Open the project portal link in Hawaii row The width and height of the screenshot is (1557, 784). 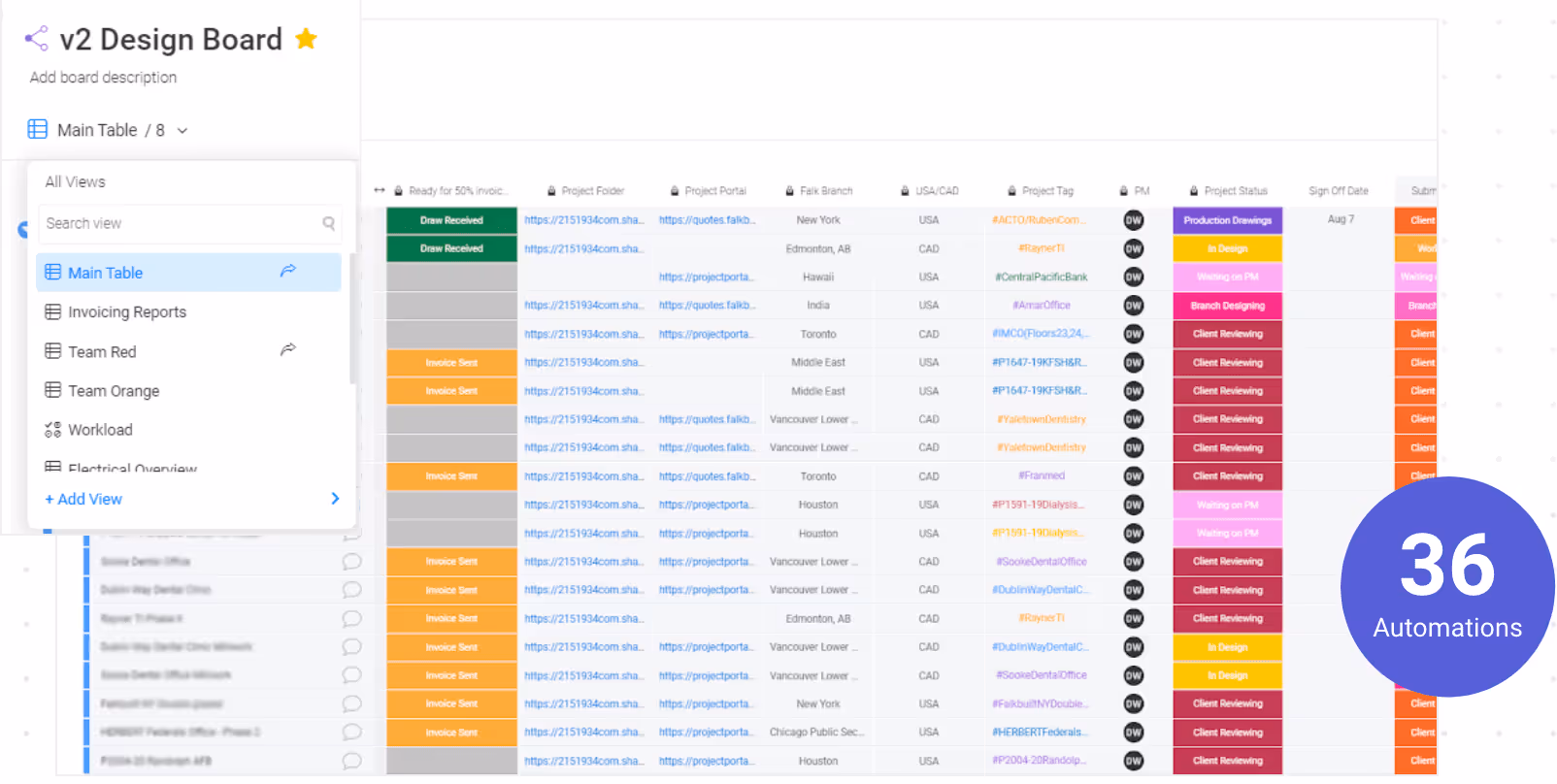coord(708,277)
